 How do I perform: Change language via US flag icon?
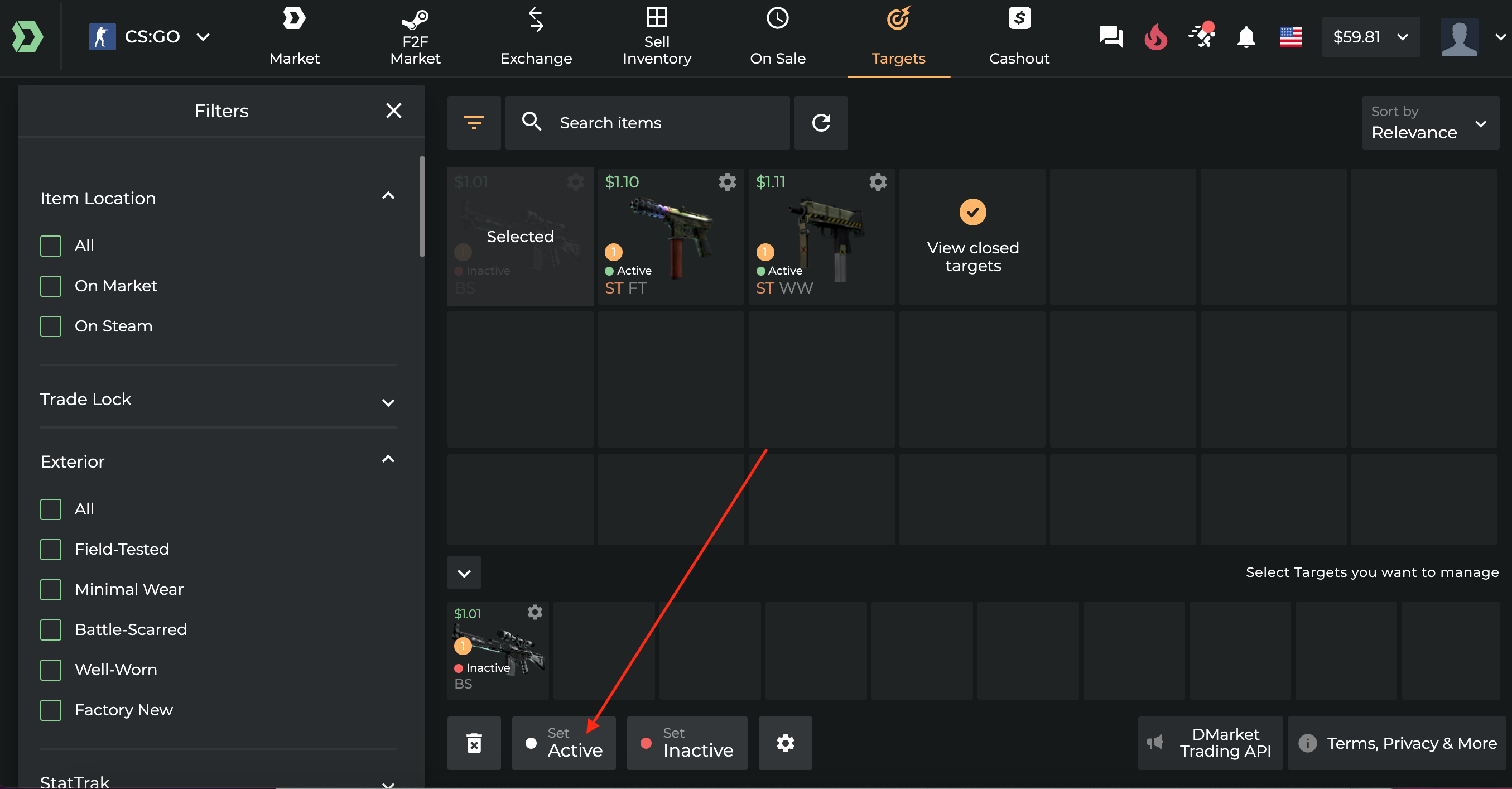tap(1291, 37)
